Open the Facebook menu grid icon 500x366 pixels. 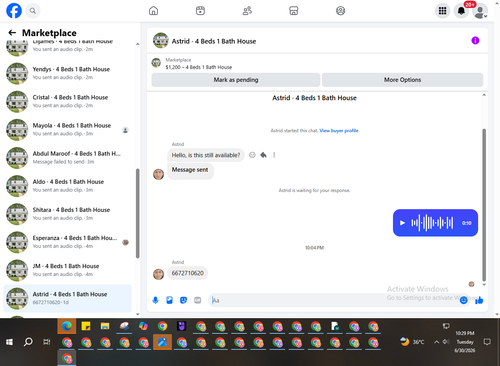tap(442, 11)
